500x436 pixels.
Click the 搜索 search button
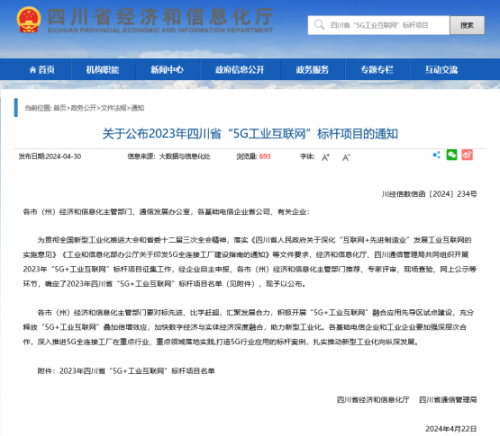[467, 25]
